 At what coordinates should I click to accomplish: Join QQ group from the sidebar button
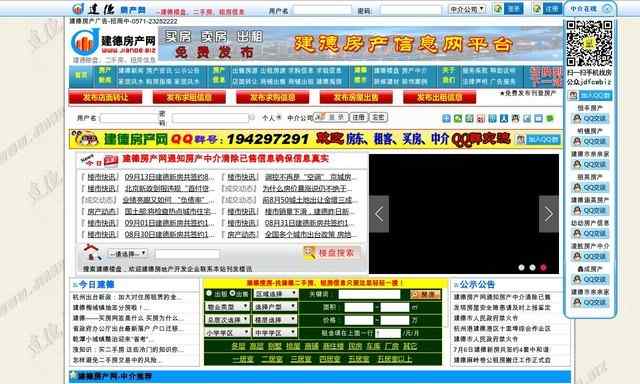[590, 96]
